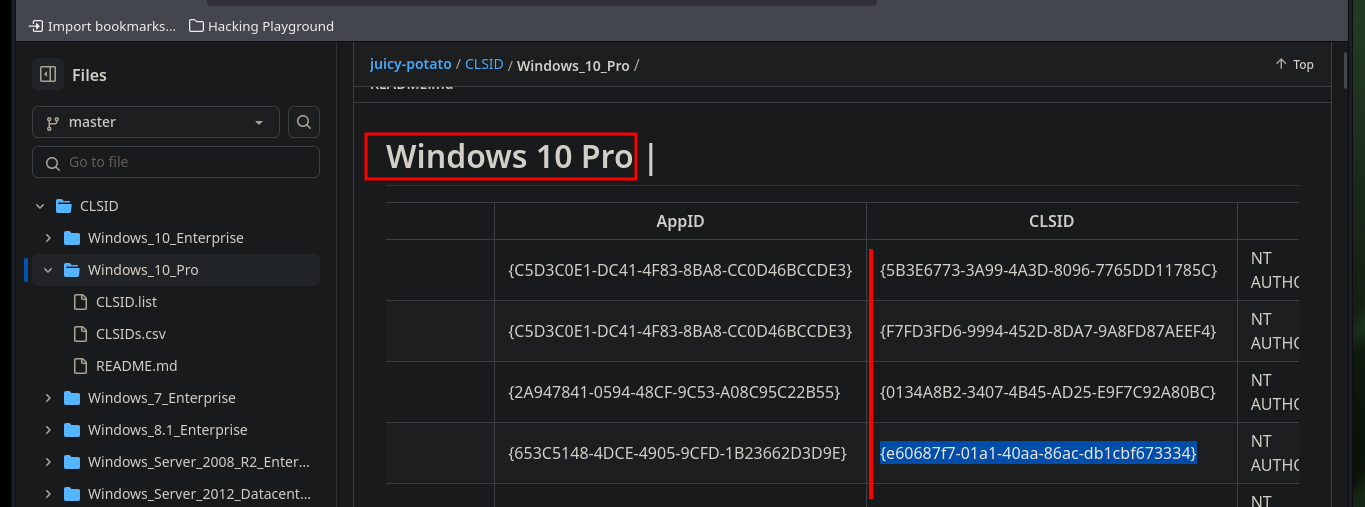Open the Import bookmarks... item
Image resolution: width=1365 pixels, height=507 pixels.
(103, 26)
